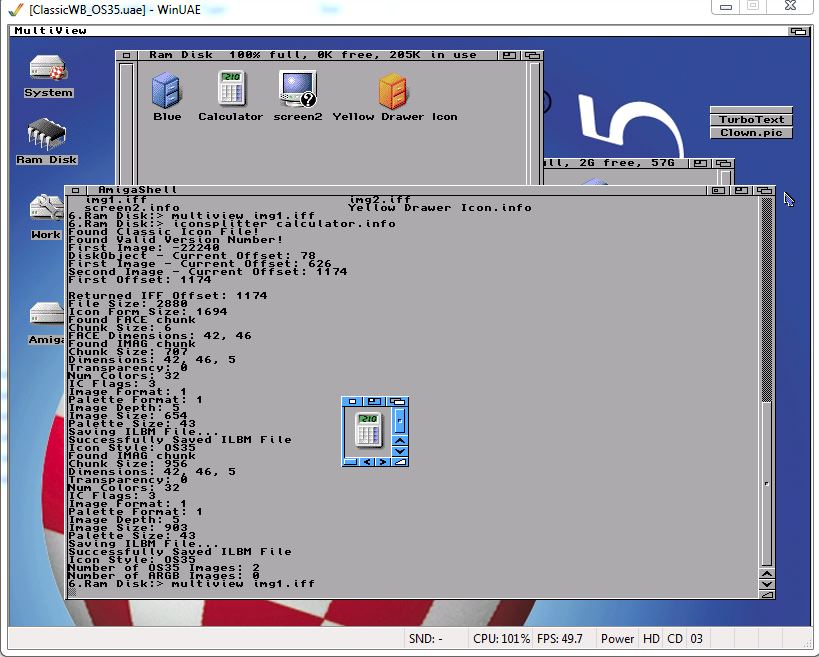
Task: Open the System disk icon
Action: click(48, 73)
